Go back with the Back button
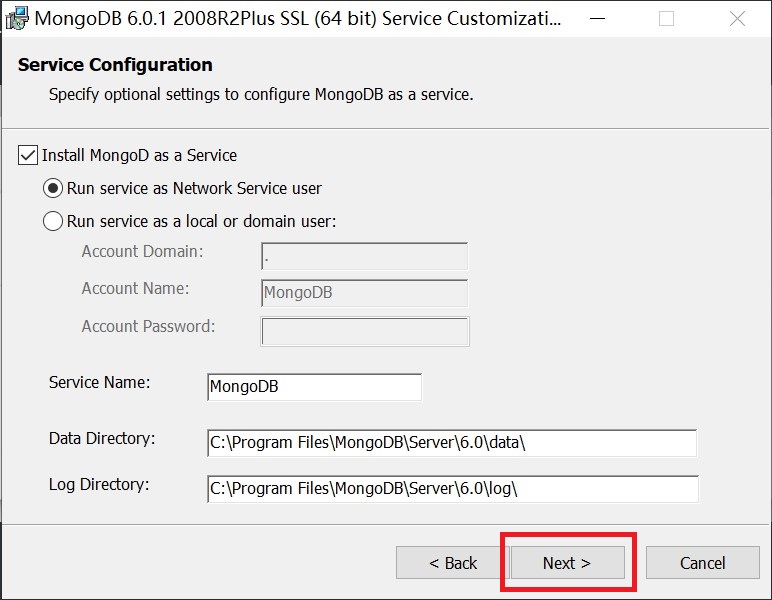 click(452, 563)
